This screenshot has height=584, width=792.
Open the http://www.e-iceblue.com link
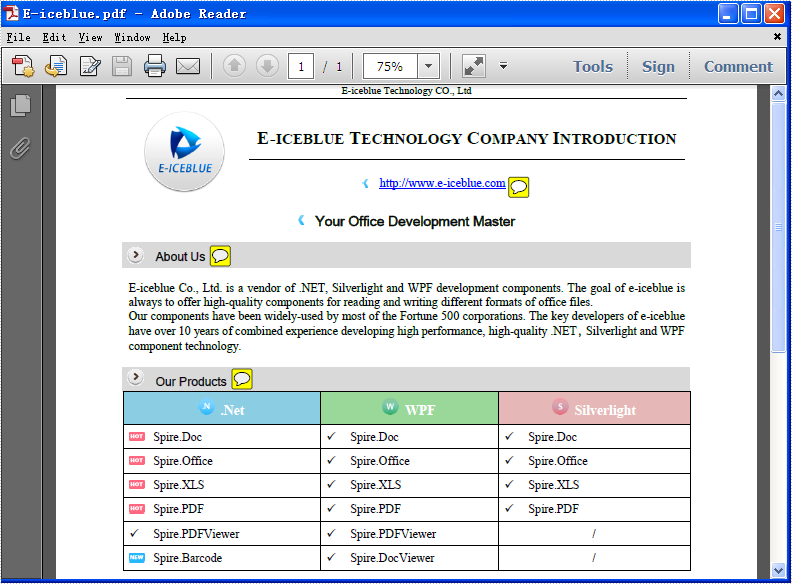442,183
